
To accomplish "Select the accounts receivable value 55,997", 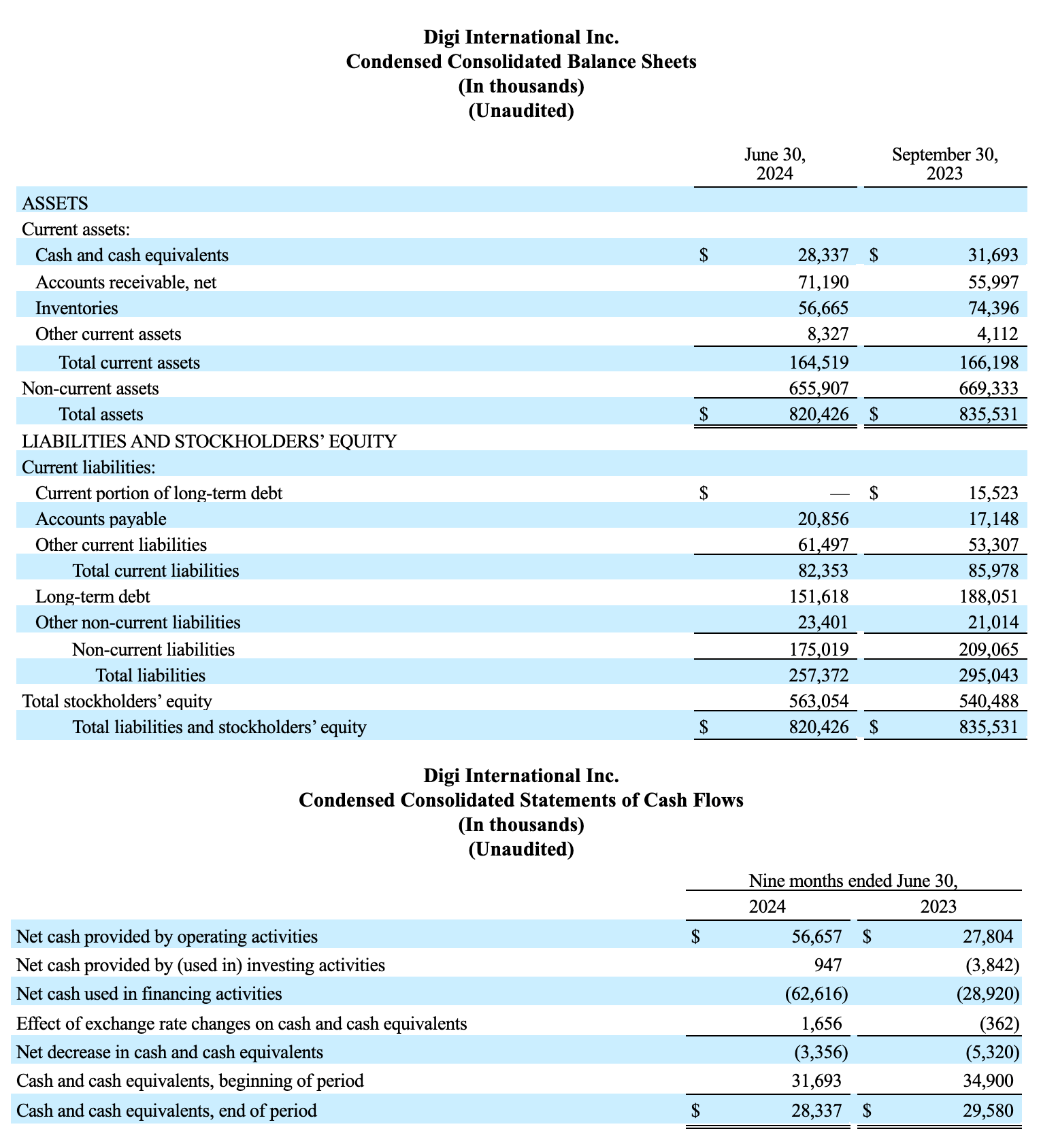I will point(993,282).
